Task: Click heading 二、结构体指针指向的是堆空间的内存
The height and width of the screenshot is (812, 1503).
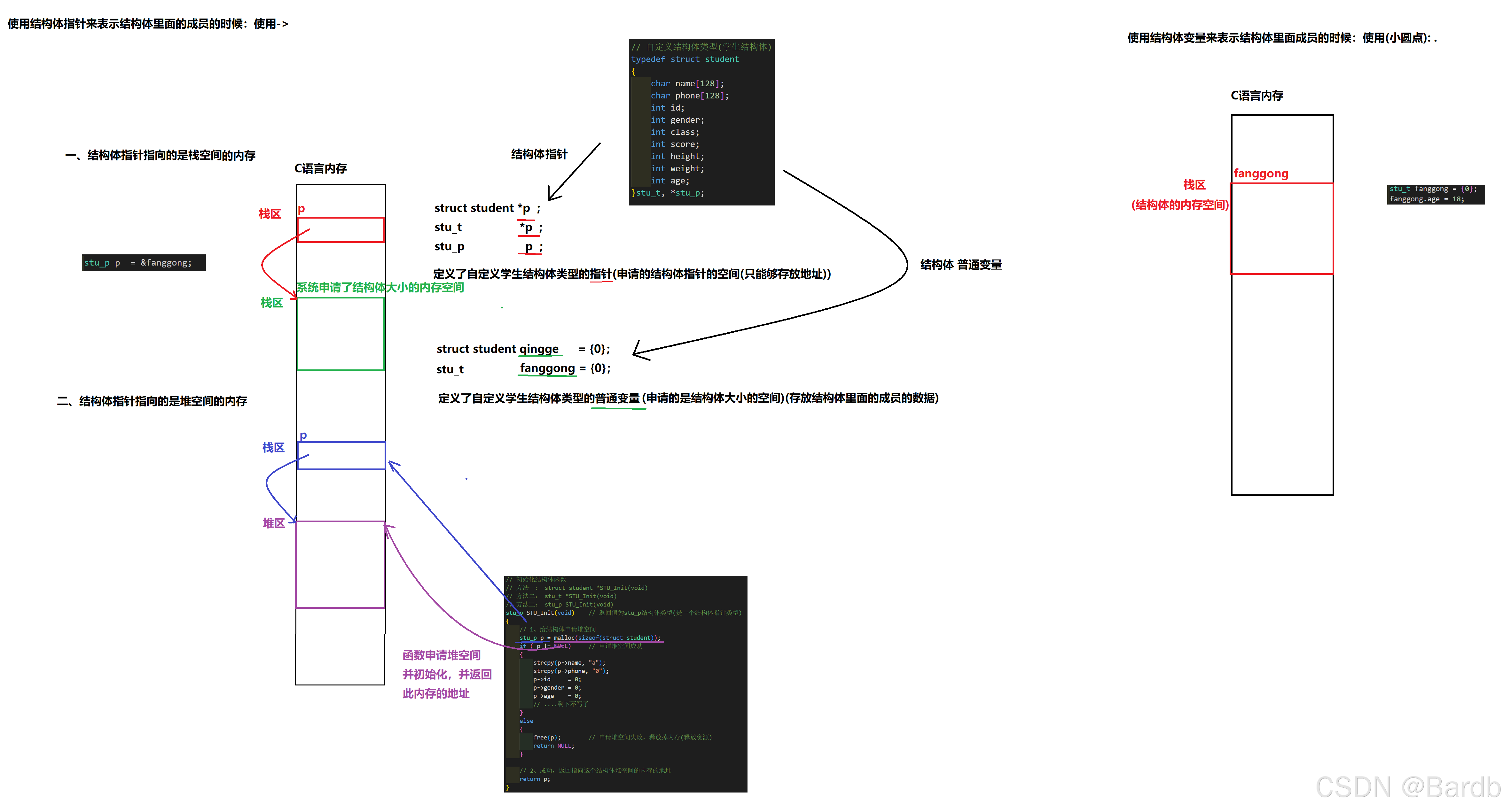Action: click(152, 401)
